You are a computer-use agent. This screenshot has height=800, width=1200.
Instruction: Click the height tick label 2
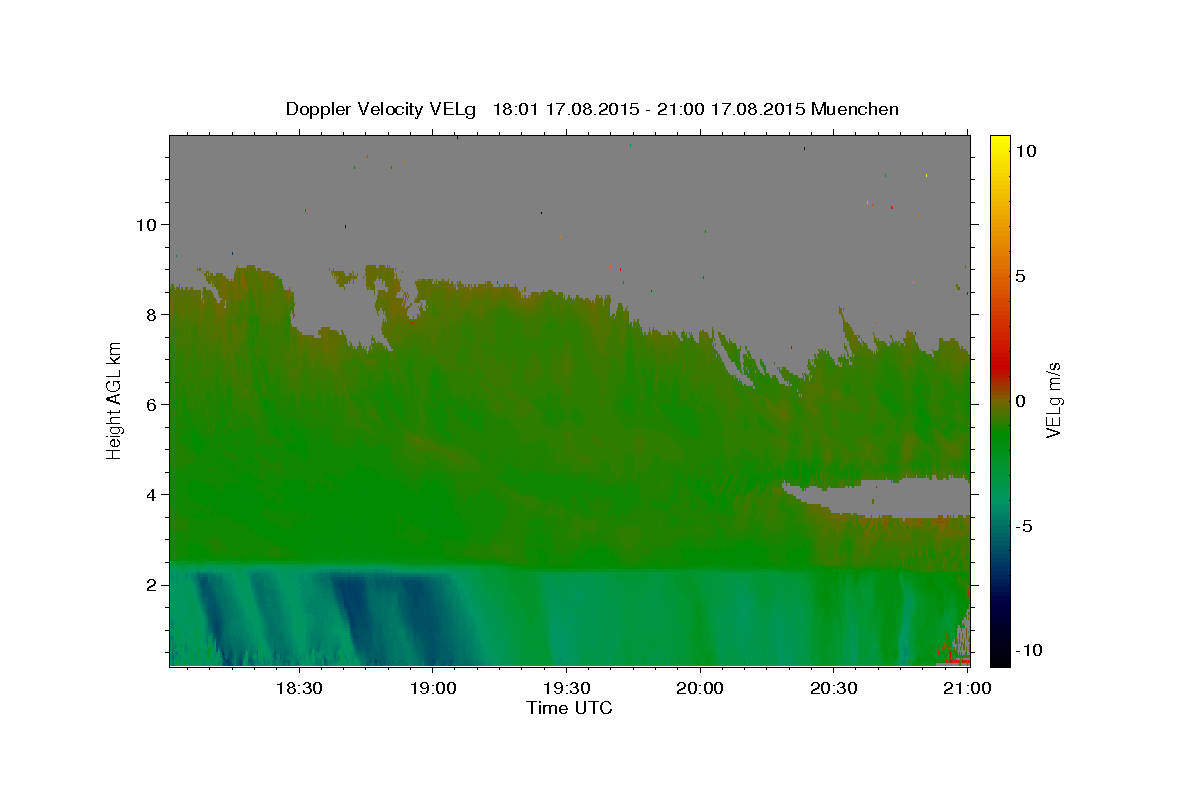coord(153,585)
